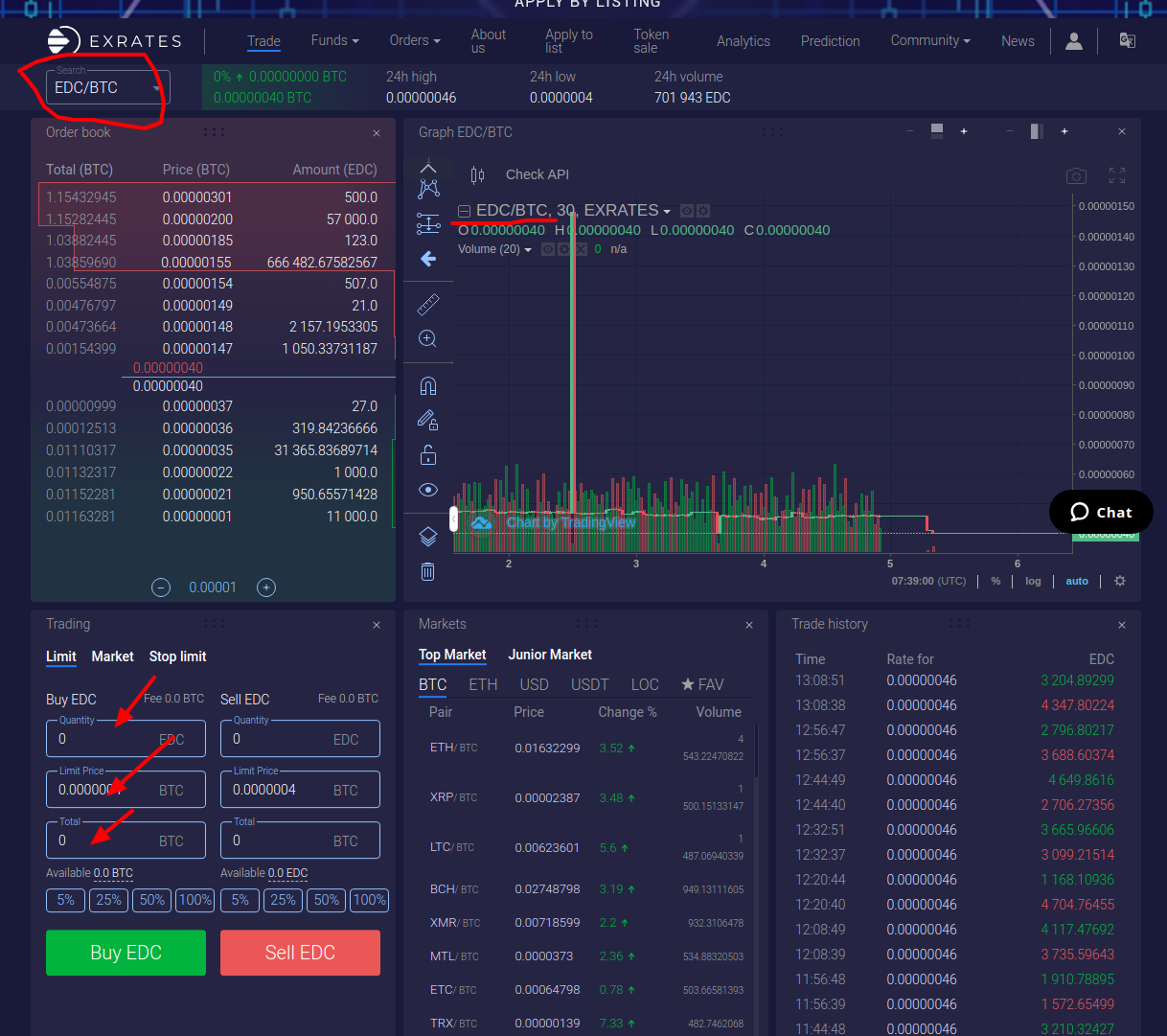This screenshot has height=1036, width=1167.
Task: Open EDC/BTC series settings gear
Action: 703,211
